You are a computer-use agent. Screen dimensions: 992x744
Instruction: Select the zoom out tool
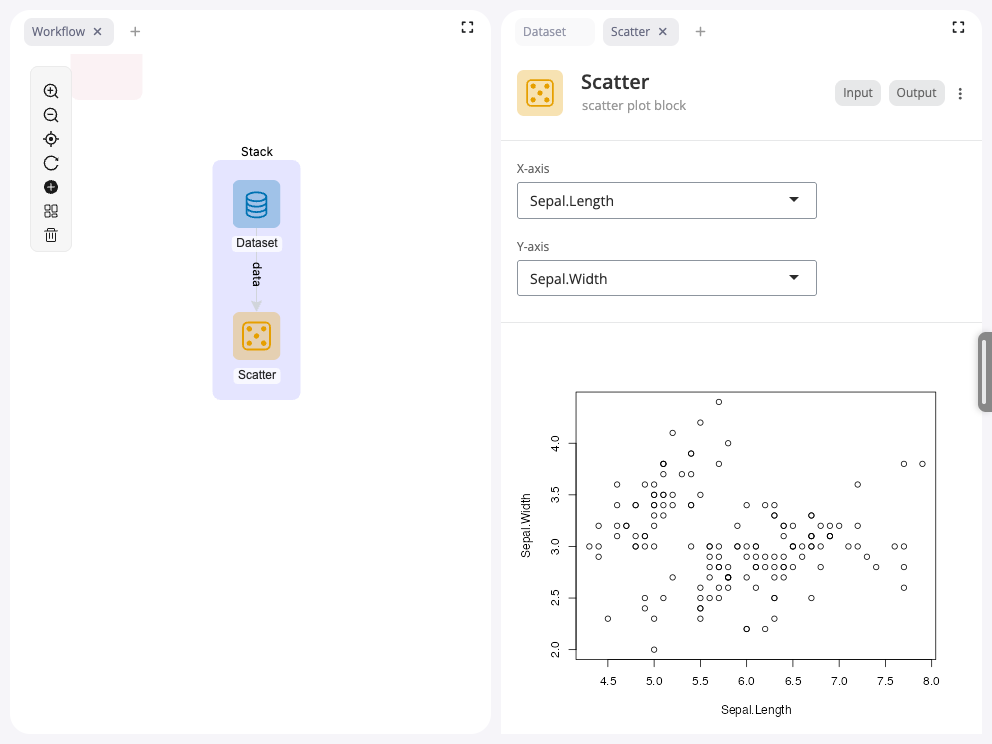coord(50,115)
